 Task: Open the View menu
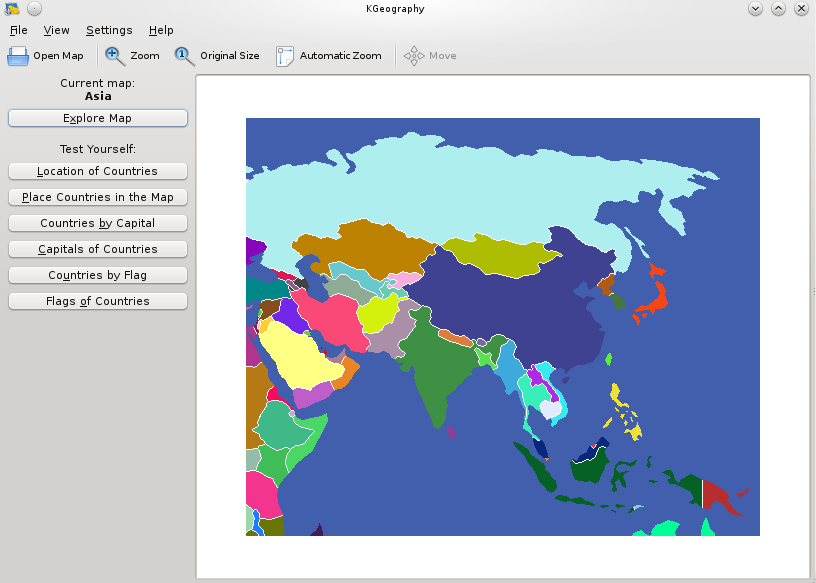pyautogui.click(x=57, y=30)
